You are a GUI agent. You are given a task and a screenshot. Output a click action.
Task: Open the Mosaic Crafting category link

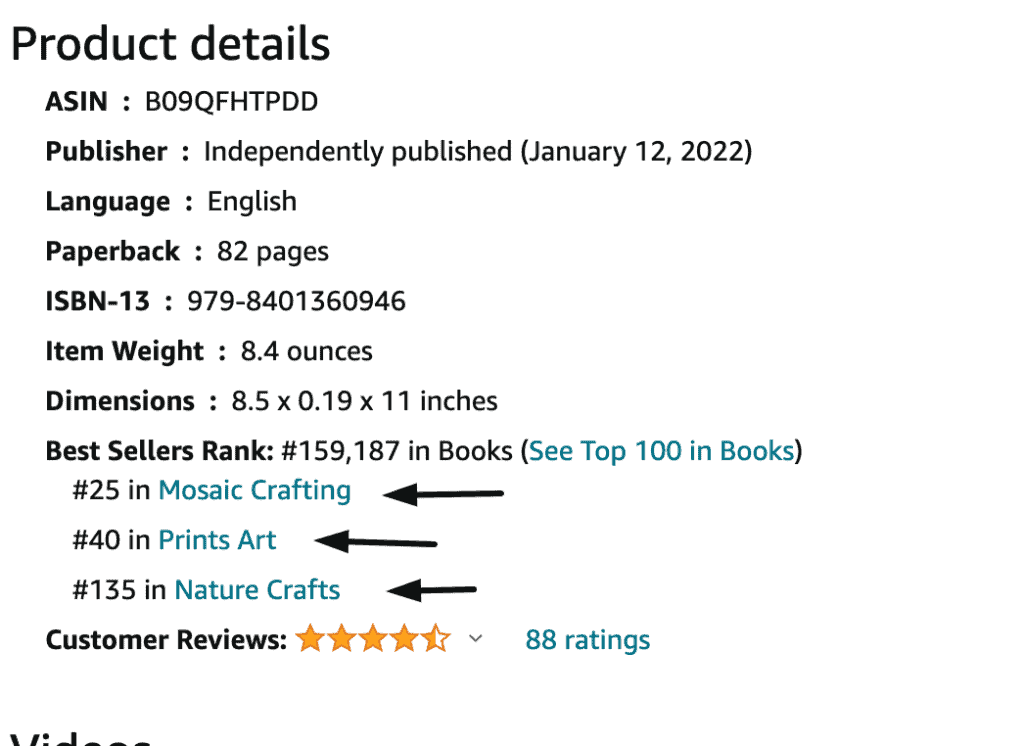(255, 491)
